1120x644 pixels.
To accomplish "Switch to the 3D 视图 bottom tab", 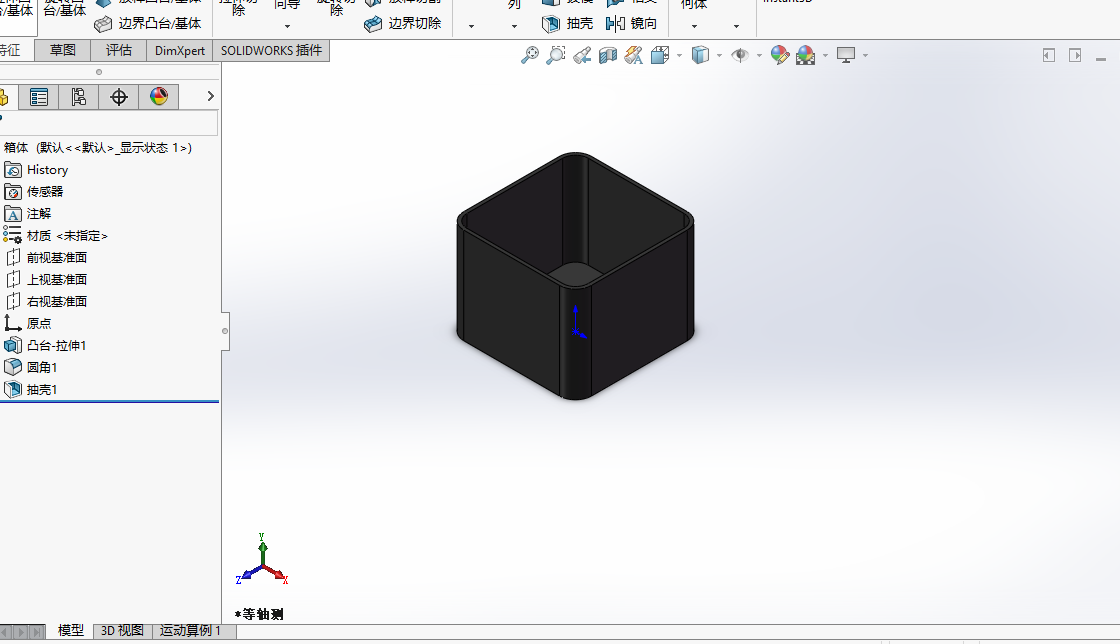I will pyautogui.click(x=122, y=631).
